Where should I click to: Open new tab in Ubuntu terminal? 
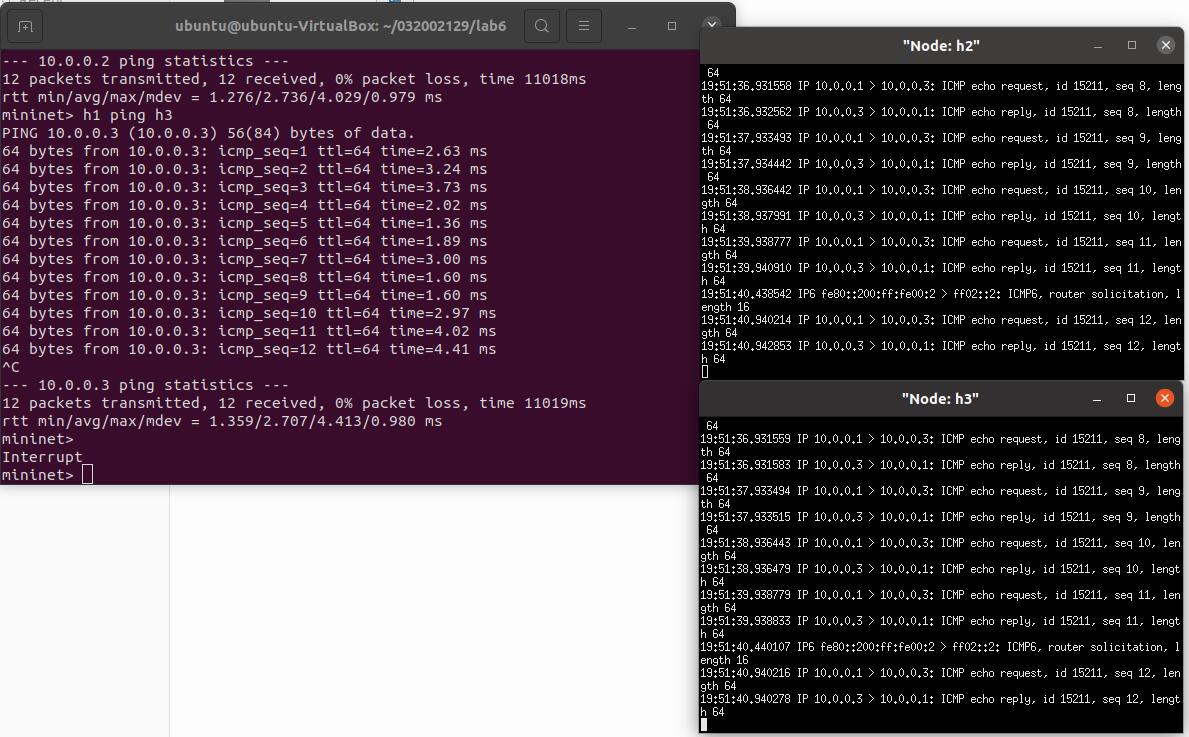(25, 27)
